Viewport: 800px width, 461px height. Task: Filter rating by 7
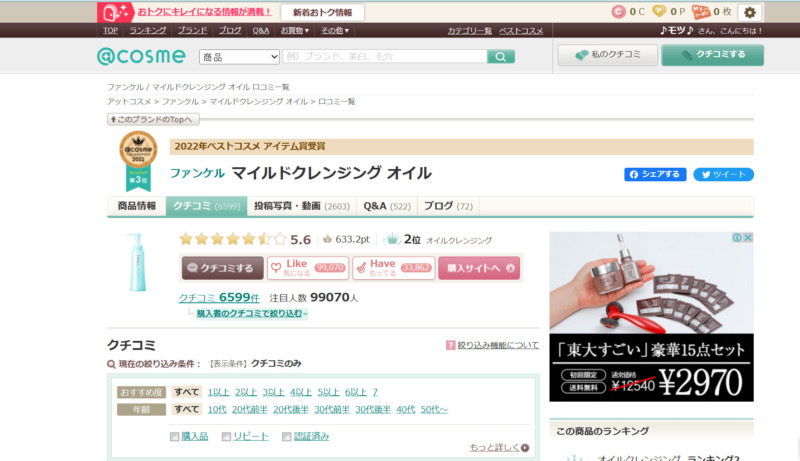[x=375, y=392]
